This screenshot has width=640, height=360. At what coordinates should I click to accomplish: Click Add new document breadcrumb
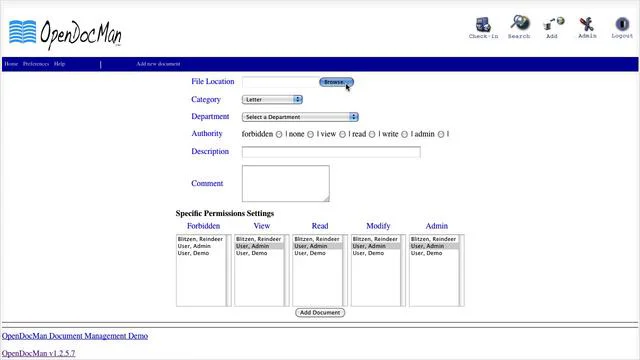pos(158,64)
